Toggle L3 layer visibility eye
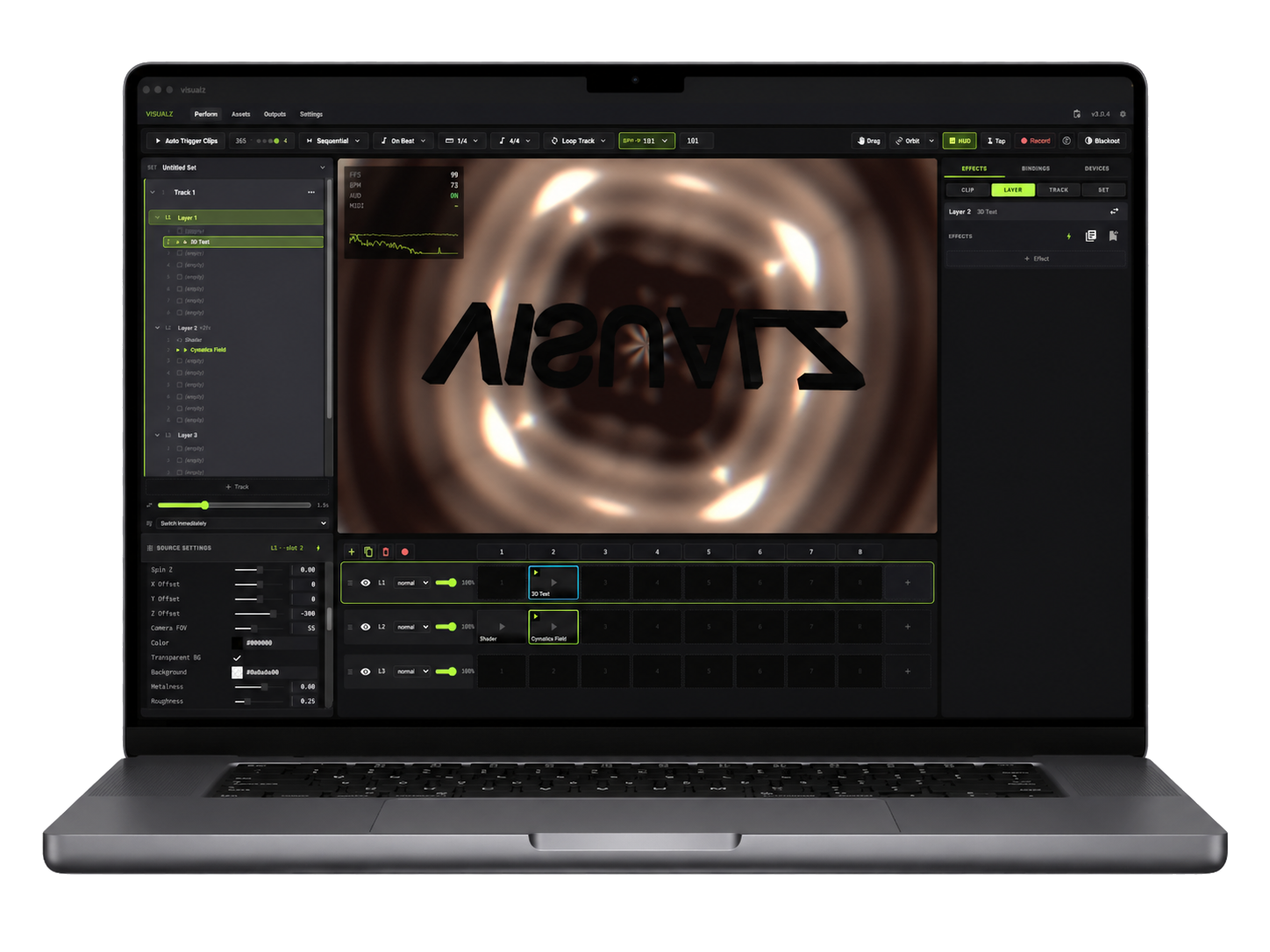Screen dimensions: 1270x952 (366, 671)
